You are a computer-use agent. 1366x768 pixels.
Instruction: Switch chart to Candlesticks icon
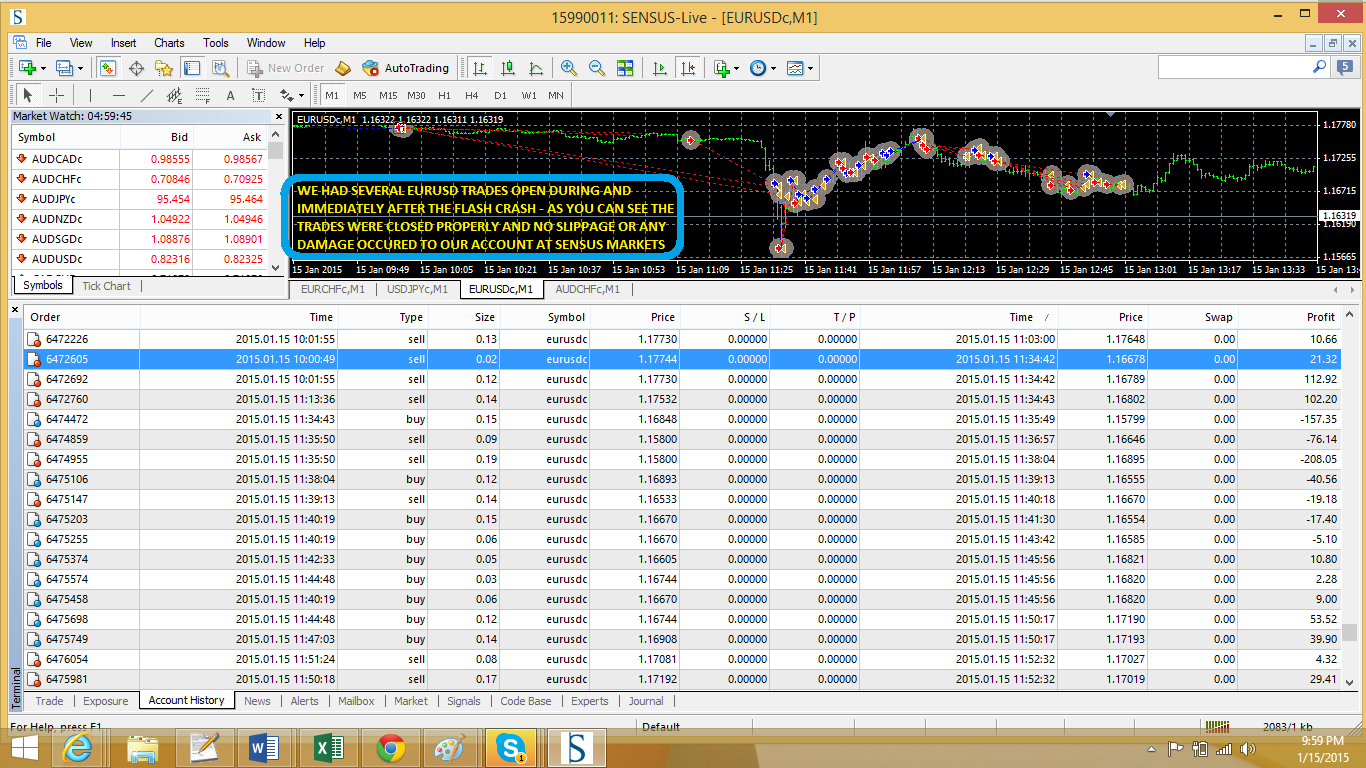coord(508,68)
